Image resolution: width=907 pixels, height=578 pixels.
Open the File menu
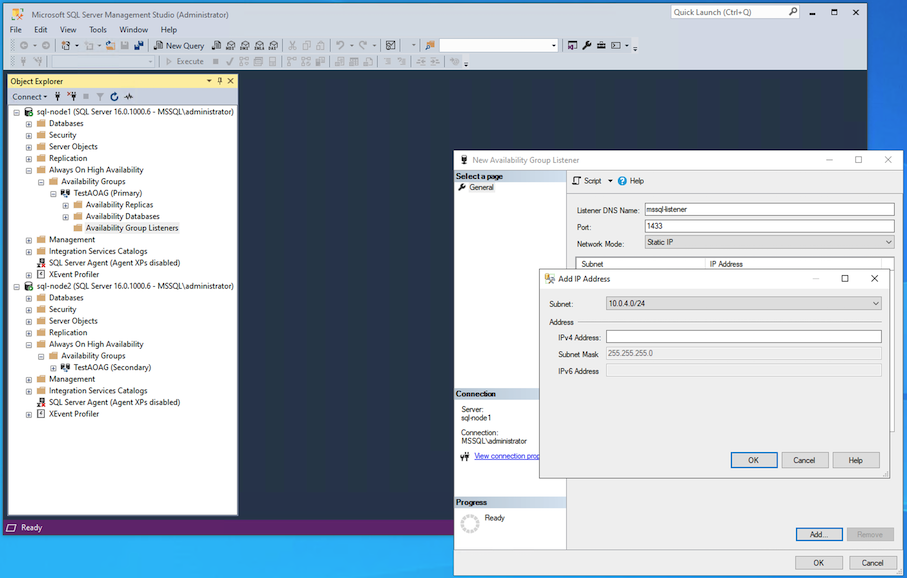pos(16,30)
